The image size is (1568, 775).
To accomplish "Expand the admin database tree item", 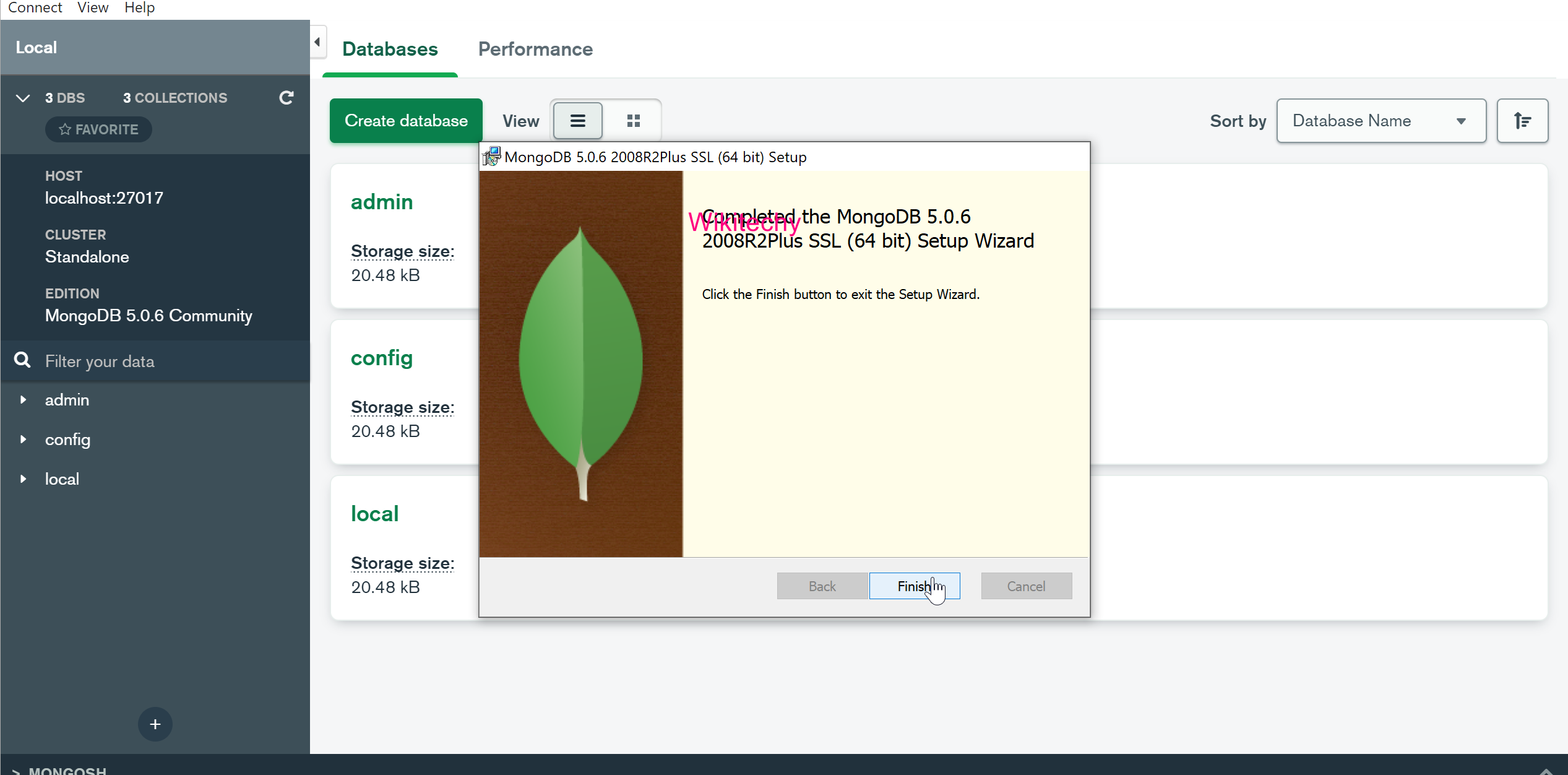I will click(x=24, y=400).
